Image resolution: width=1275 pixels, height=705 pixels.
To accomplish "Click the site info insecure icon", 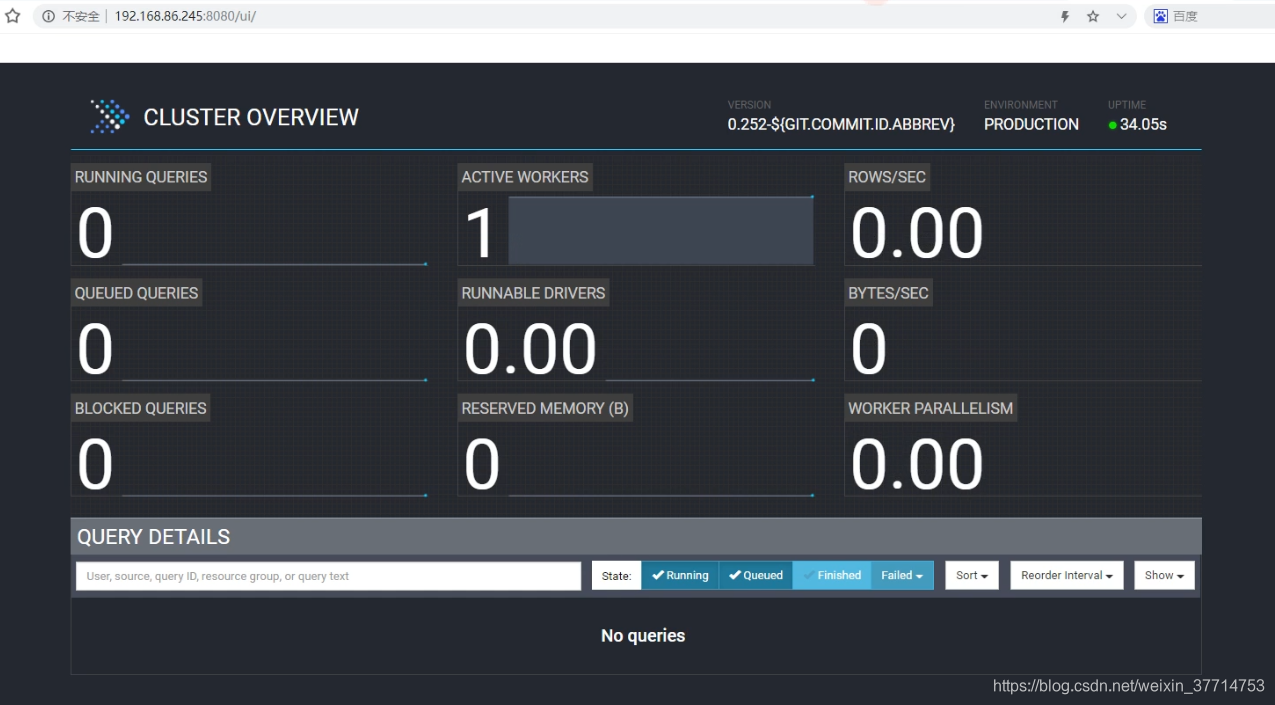I will 48,16.
